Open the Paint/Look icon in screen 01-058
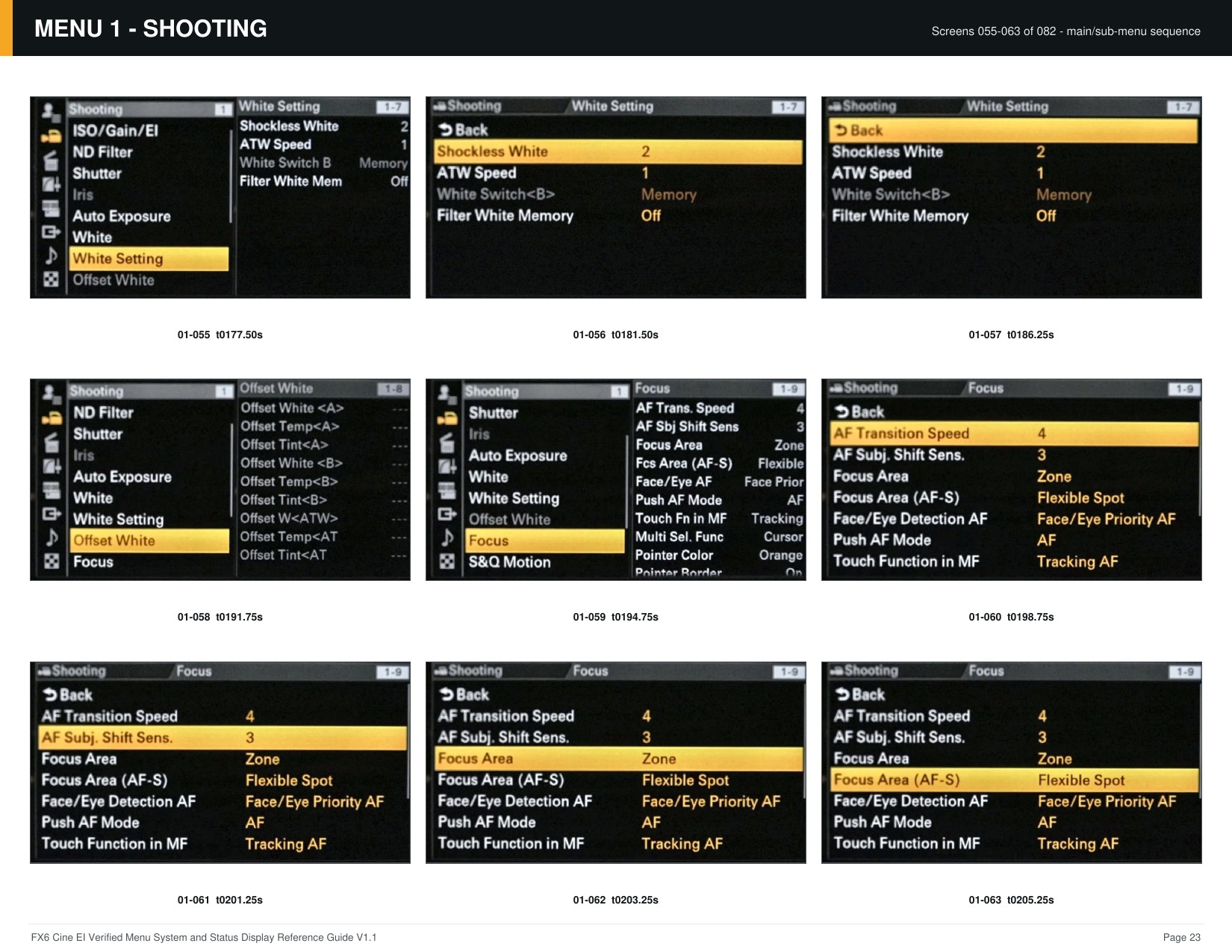 [52, 466]
